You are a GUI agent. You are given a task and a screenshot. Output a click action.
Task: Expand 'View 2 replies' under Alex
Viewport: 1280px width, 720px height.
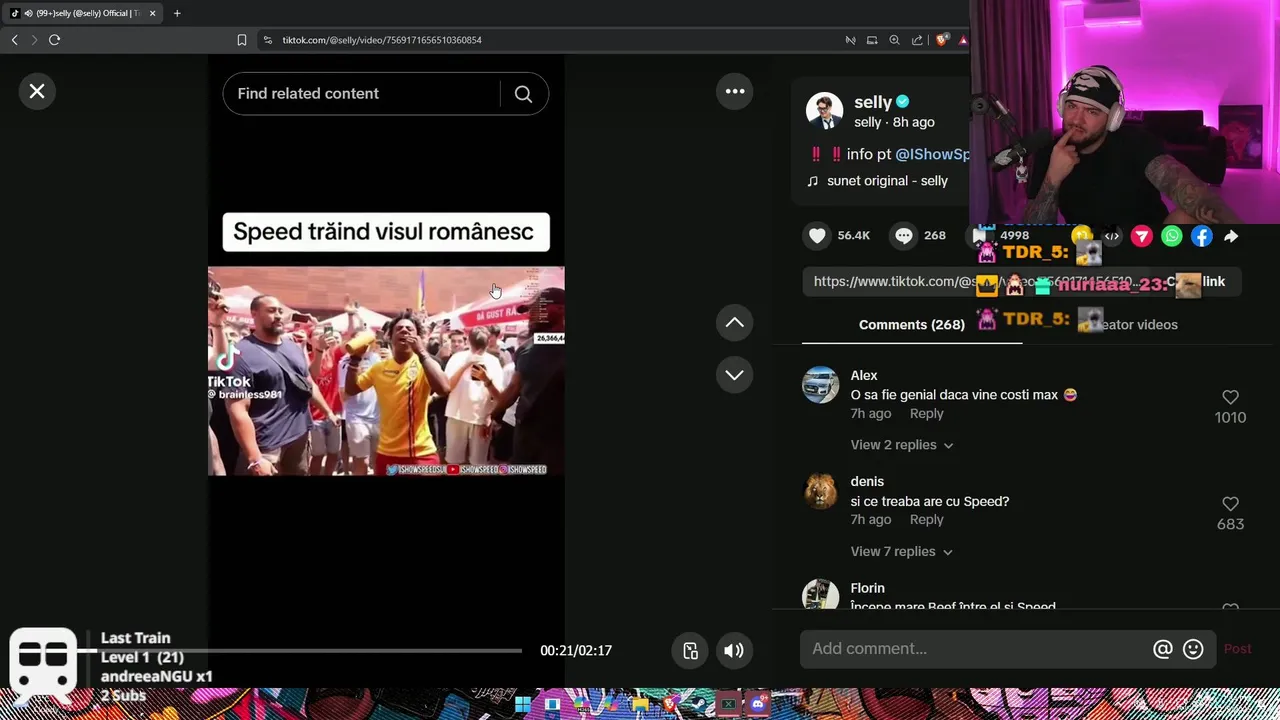click(x=902, y=445)
